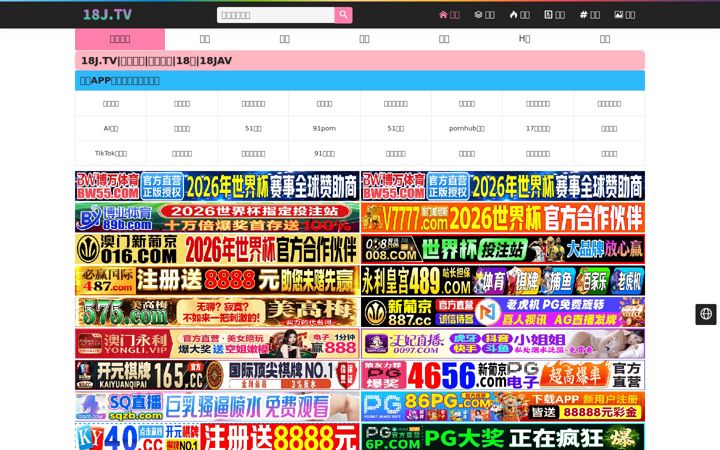Select the highlighted pink category tab
Image resolution: width=720 pixels, height=450 pixels.
click(x=120, y=39)
